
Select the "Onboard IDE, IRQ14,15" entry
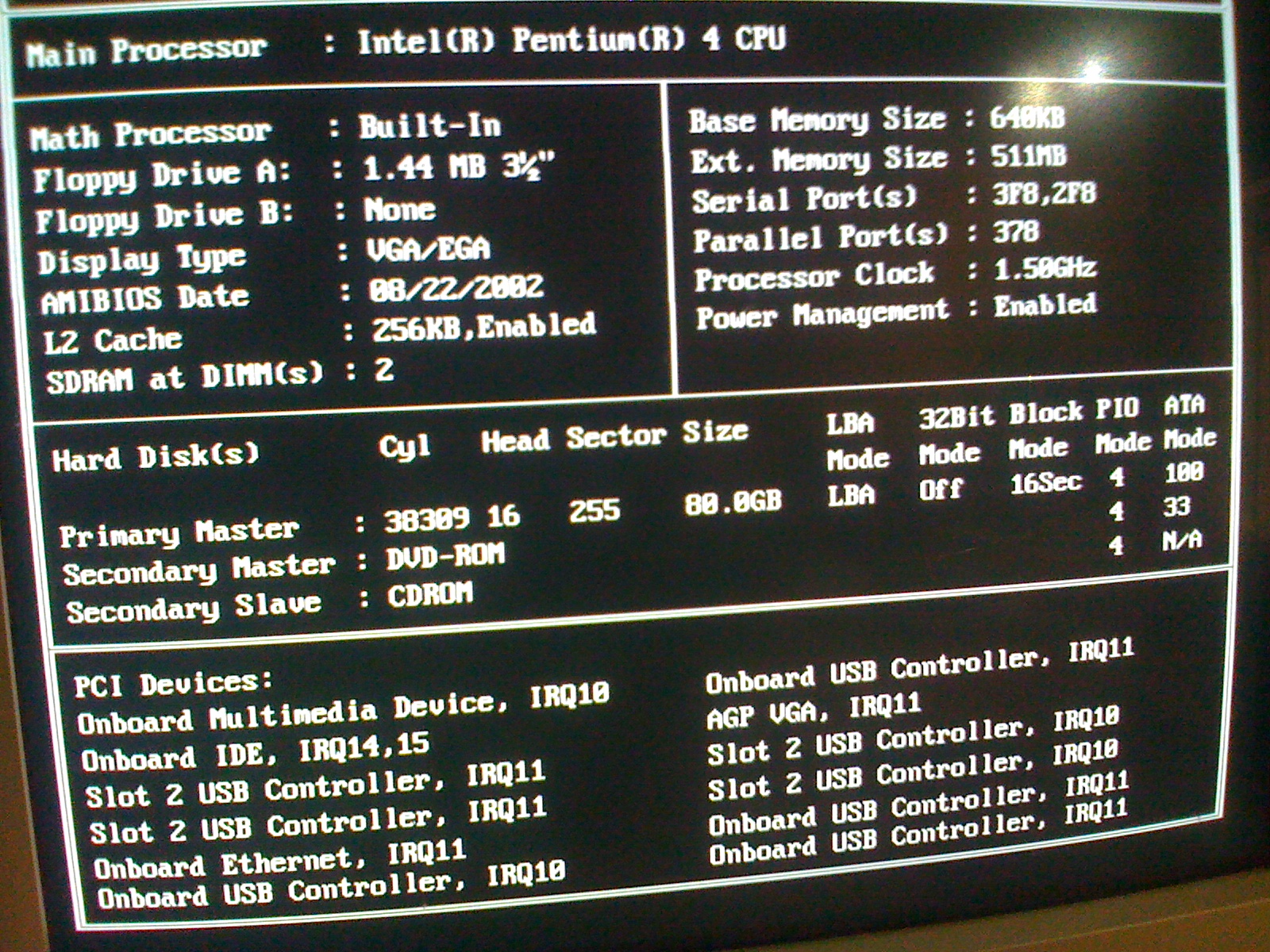click(x=256, y=752)
